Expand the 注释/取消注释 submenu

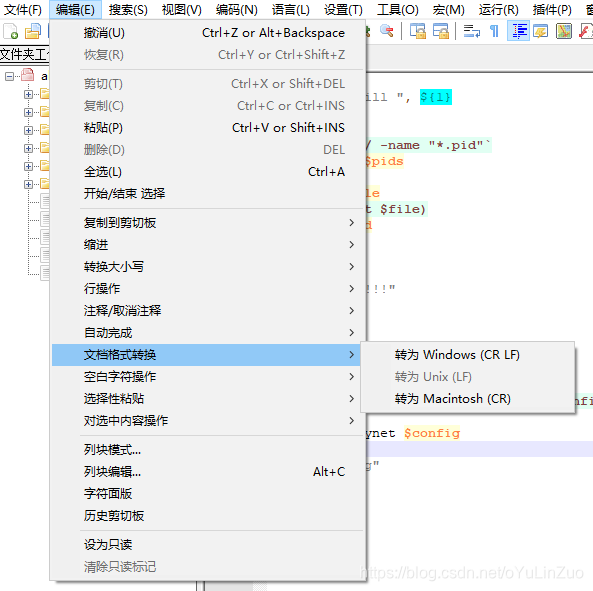207,310
